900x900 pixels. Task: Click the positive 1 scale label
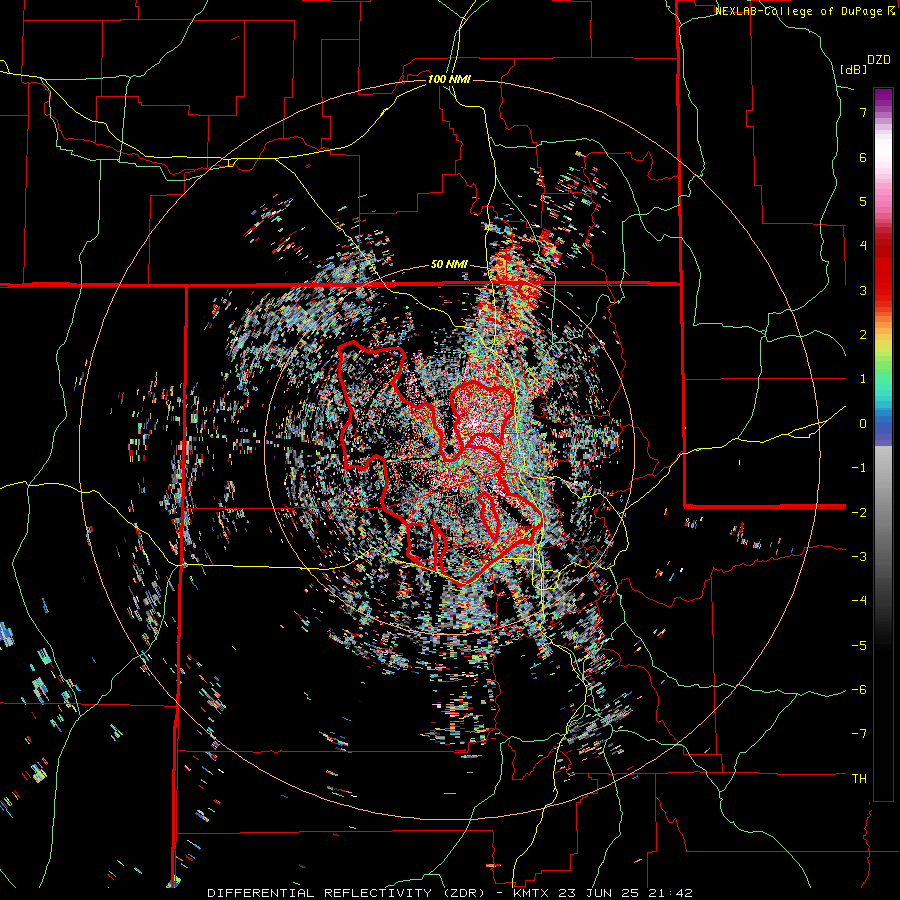(x=863, y=379)
